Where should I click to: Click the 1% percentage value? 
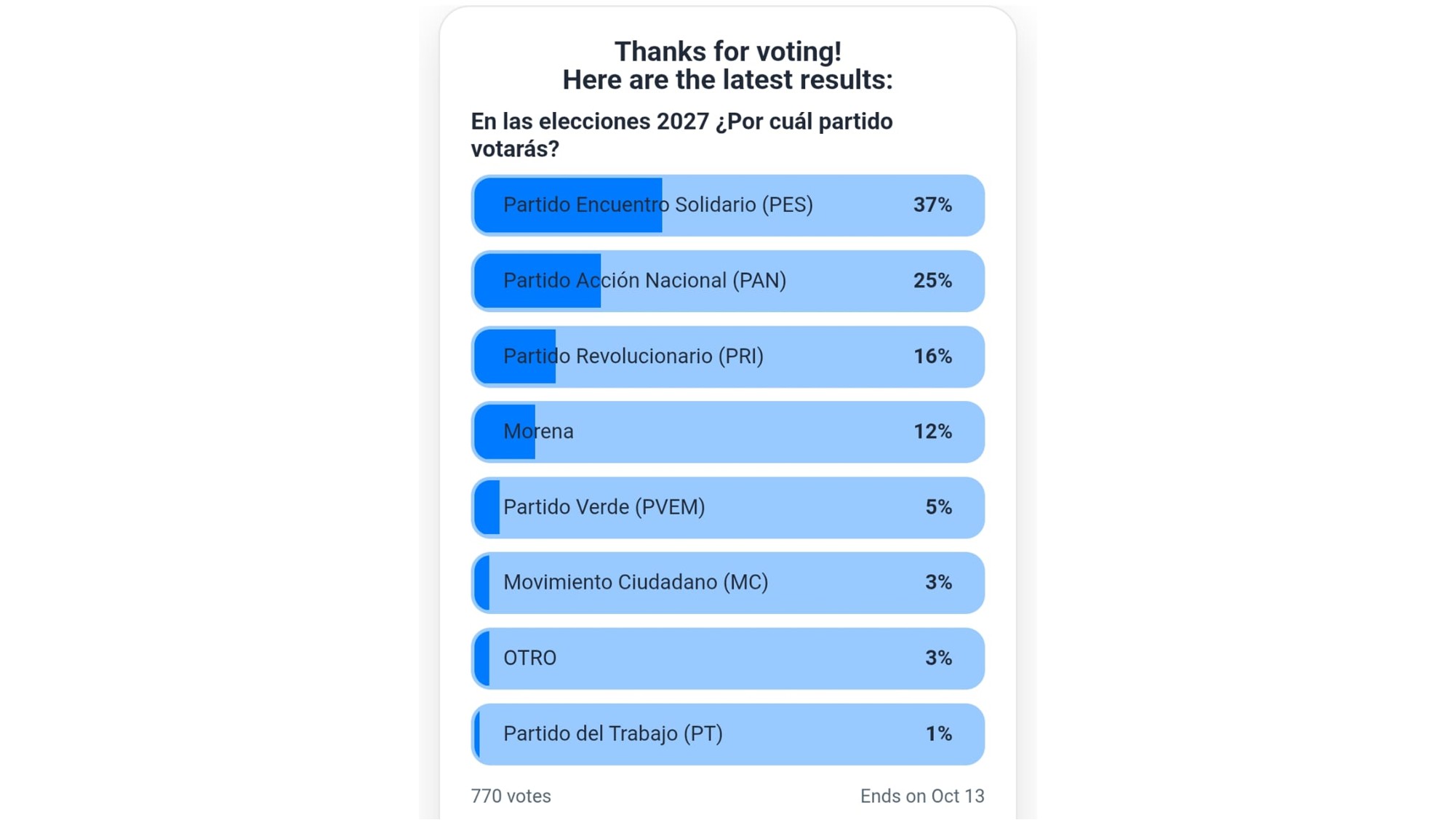[938, 734]
